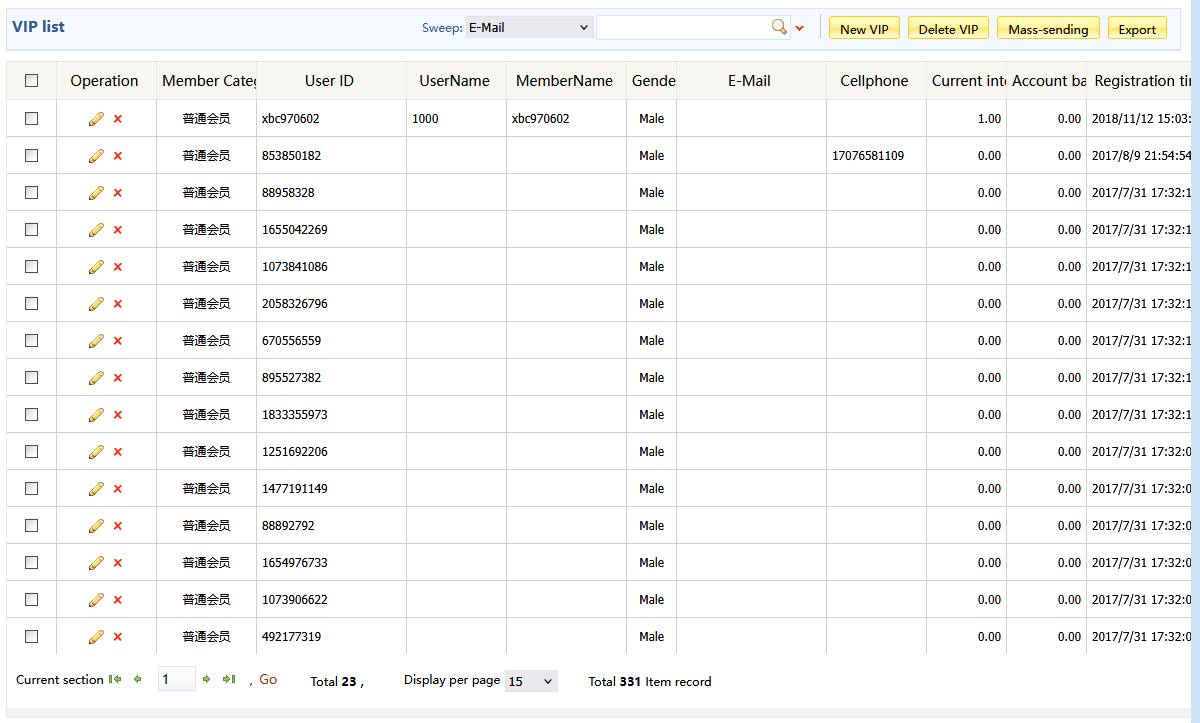Screen dimensions: 1200x723
Task: Click the page number input field
Action: [x=176, y=680]
